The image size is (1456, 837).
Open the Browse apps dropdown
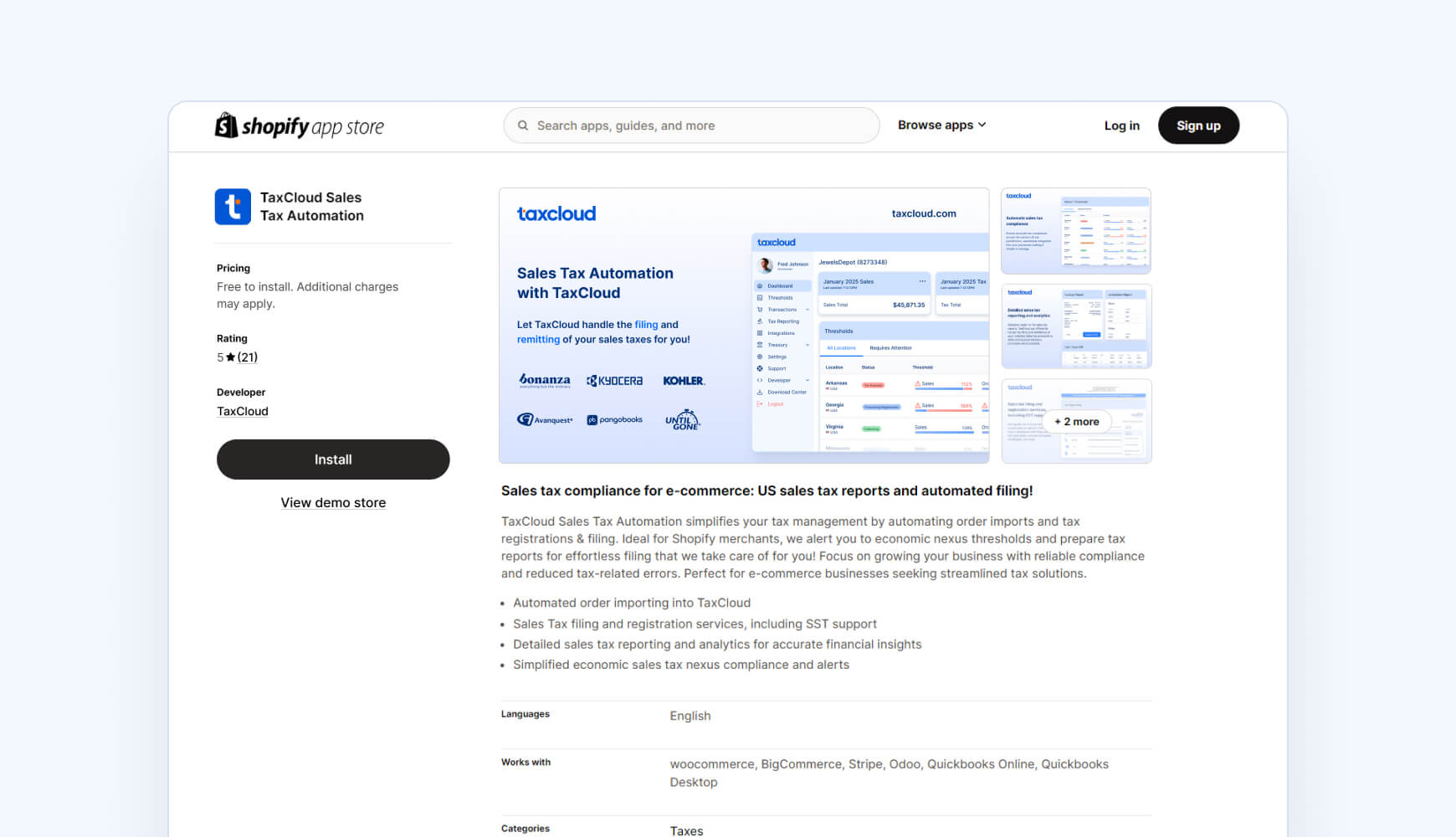tap(942, 125)
